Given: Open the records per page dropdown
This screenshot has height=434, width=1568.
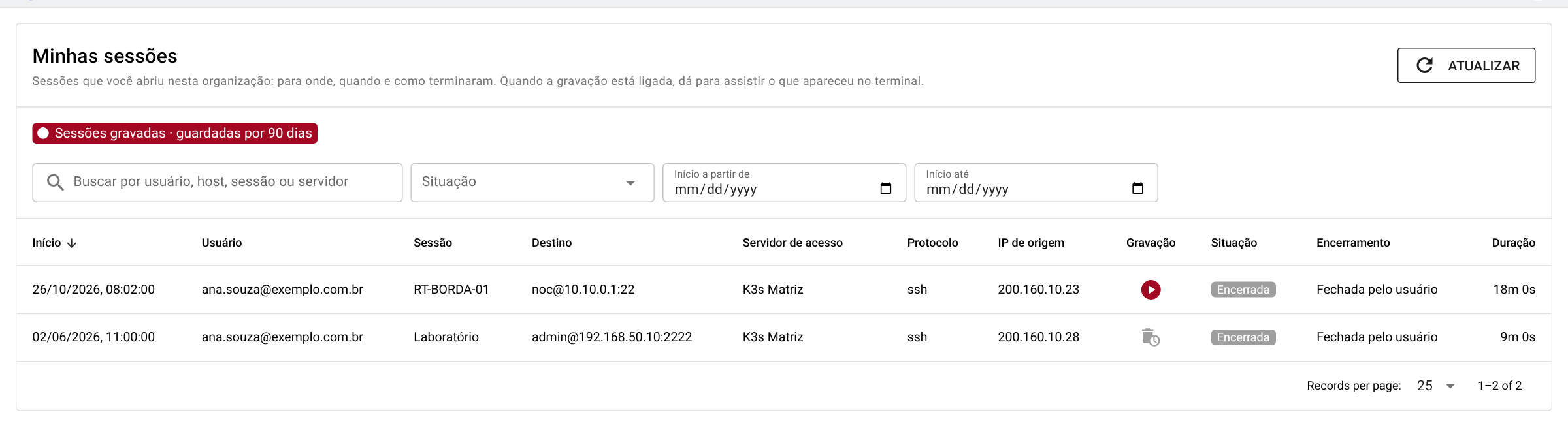Looking at the screenshot, I should click(1436, 386).
